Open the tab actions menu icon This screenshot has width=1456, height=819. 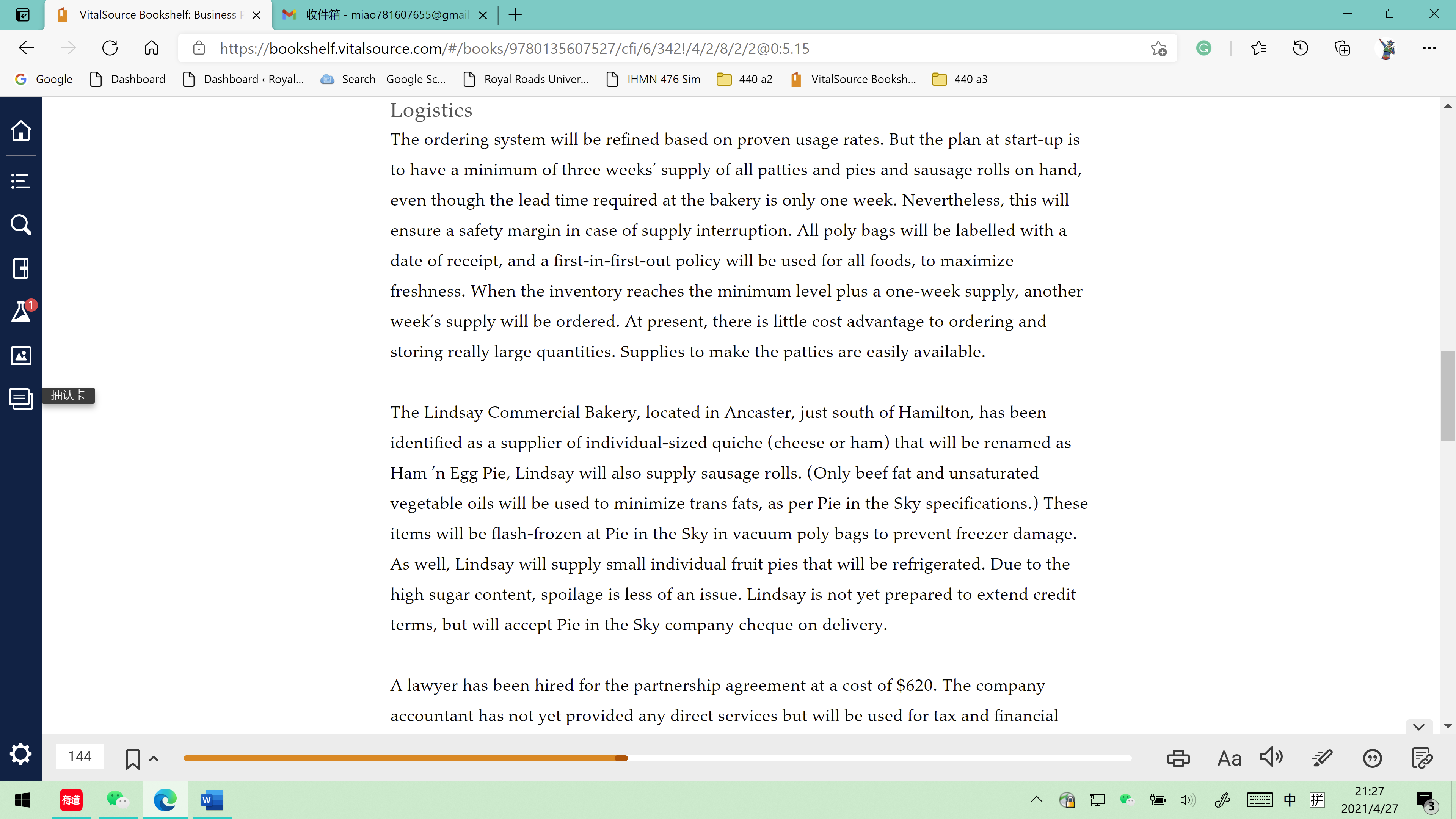tap(23, 15)
